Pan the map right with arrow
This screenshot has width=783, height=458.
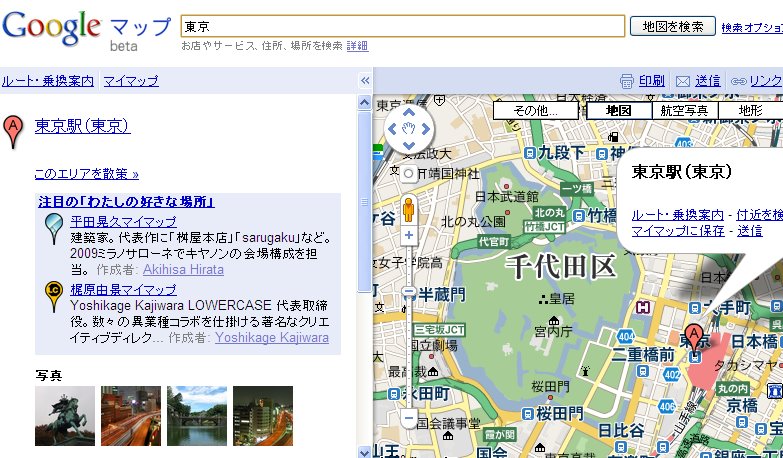(x=426, y=129)
